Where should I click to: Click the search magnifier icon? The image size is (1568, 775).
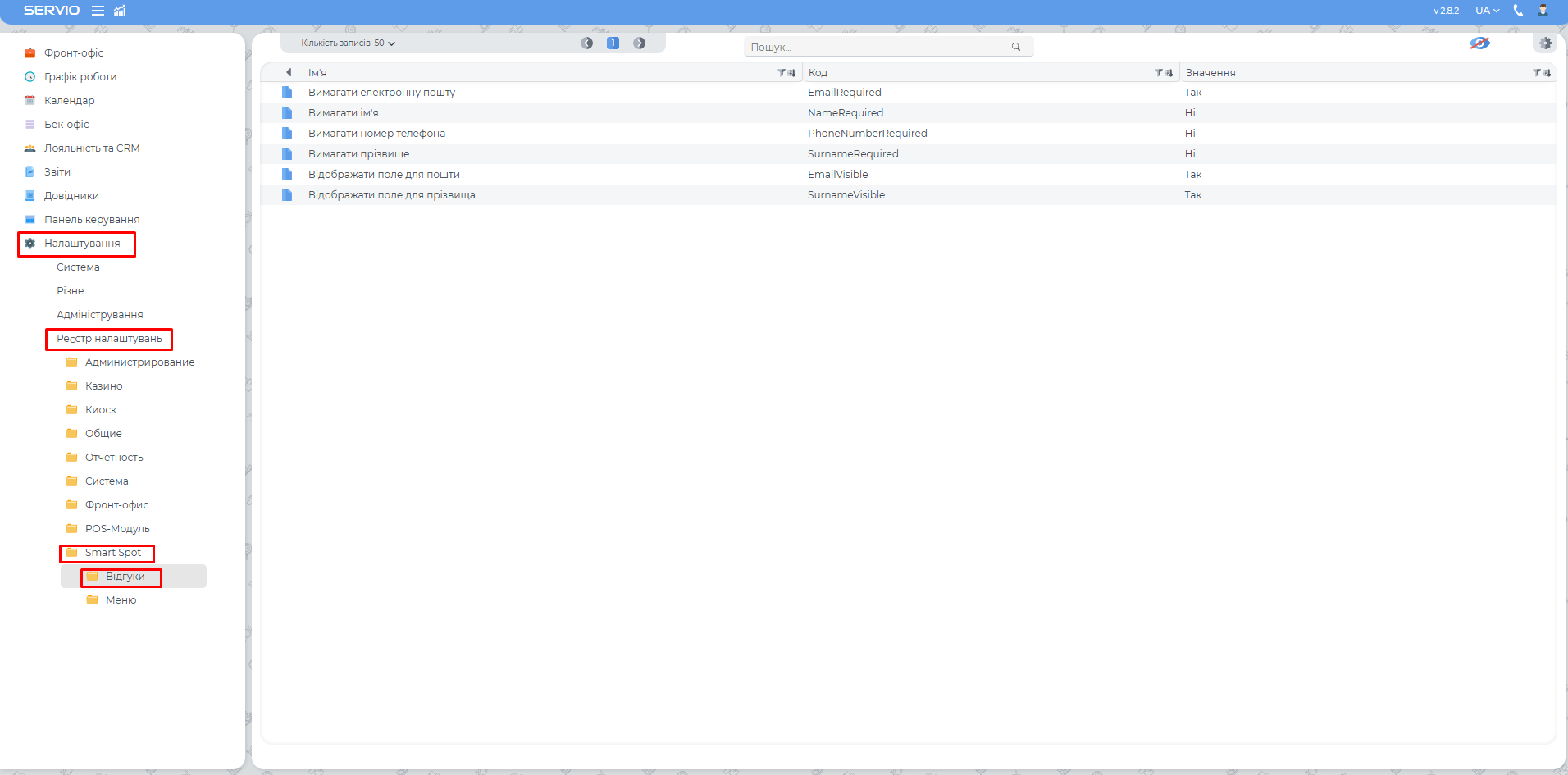click(1016, 47)
